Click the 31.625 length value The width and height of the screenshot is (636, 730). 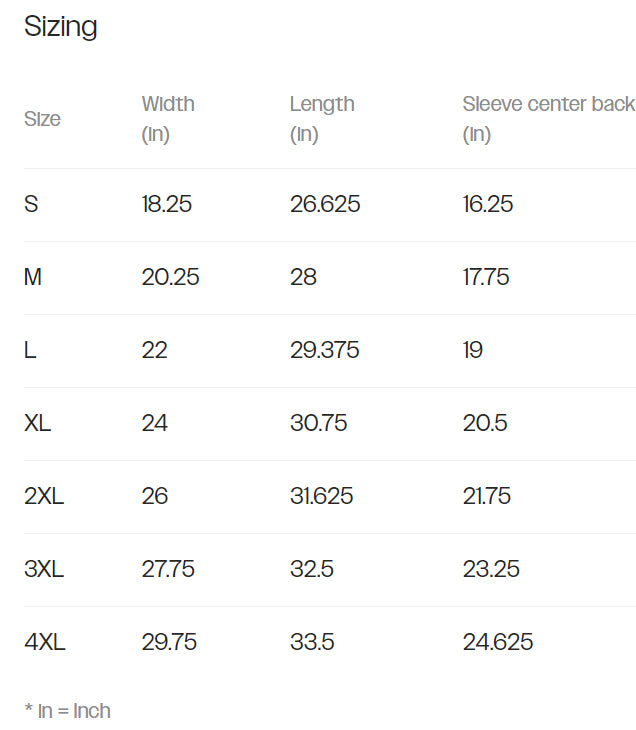(x=322, y=496)
